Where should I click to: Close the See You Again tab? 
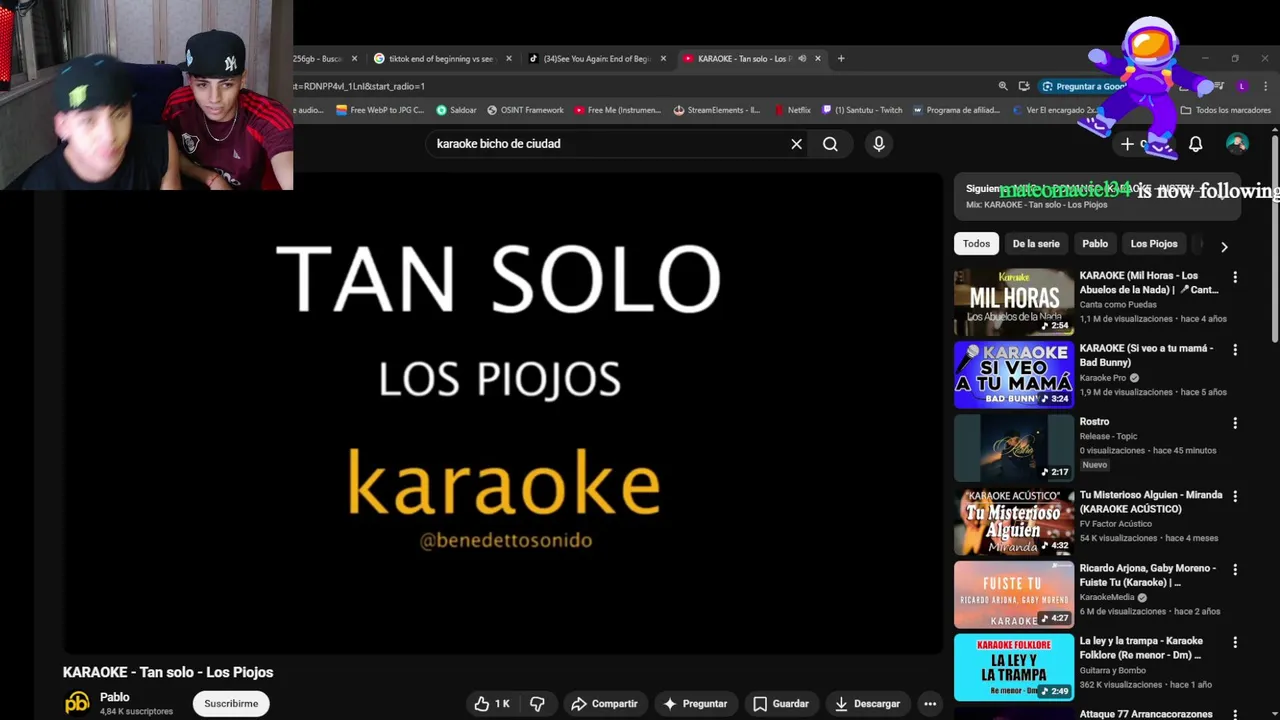pos(663,59)
